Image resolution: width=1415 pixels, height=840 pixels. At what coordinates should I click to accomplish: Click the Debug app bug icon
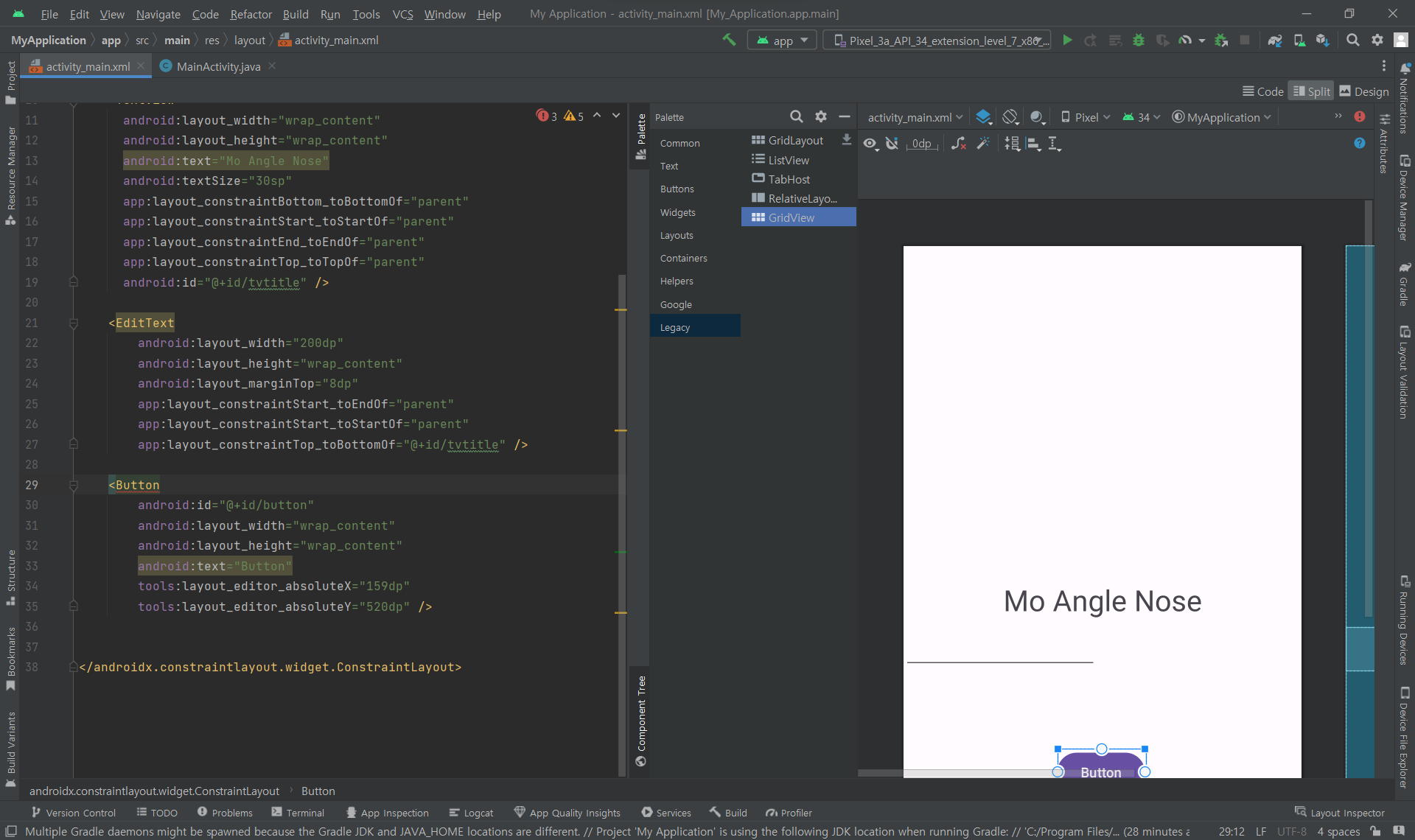pos(1139,41)
